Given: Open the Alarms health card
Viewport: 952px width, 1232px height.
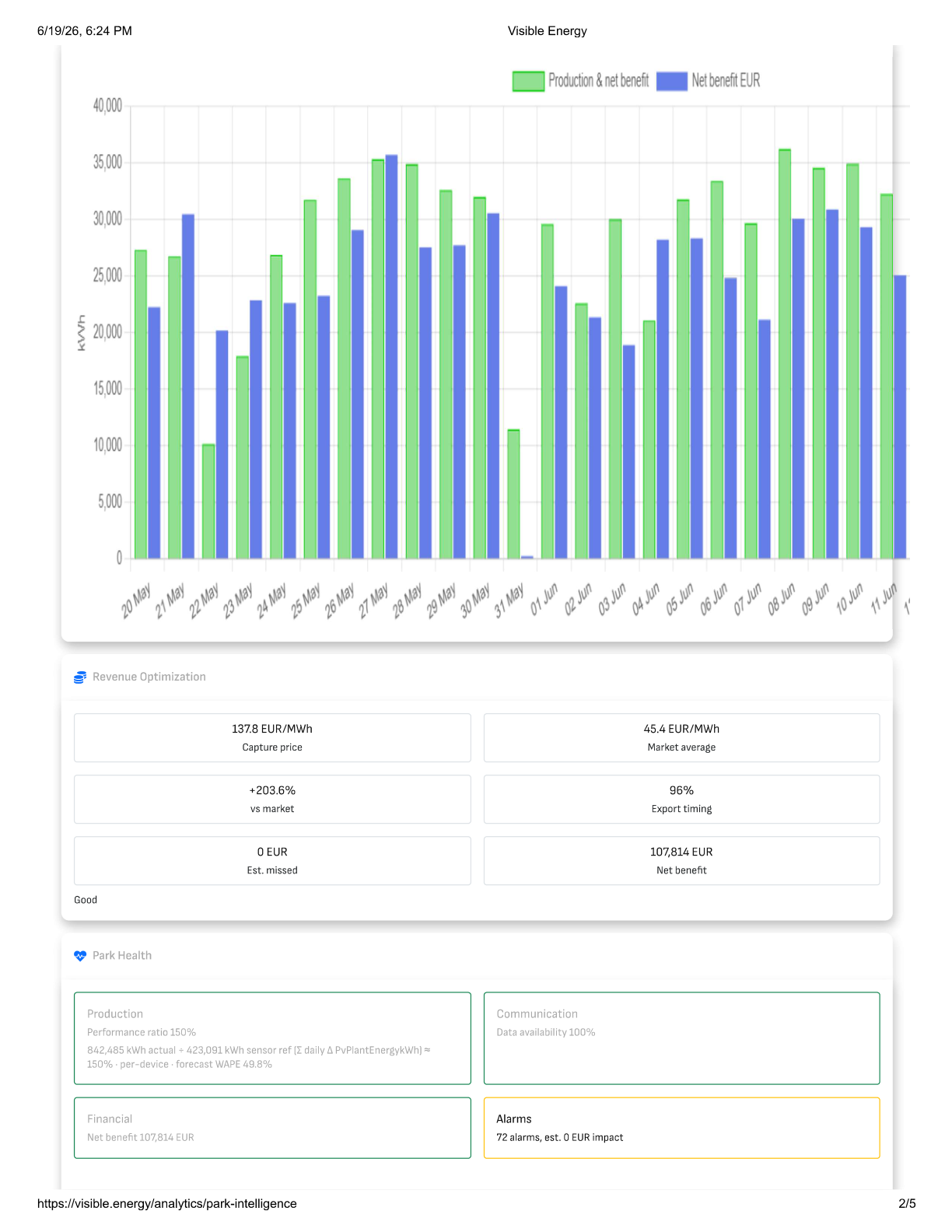Looking at the screenshot, I should pyautogui.click(x=681, y=1128).
